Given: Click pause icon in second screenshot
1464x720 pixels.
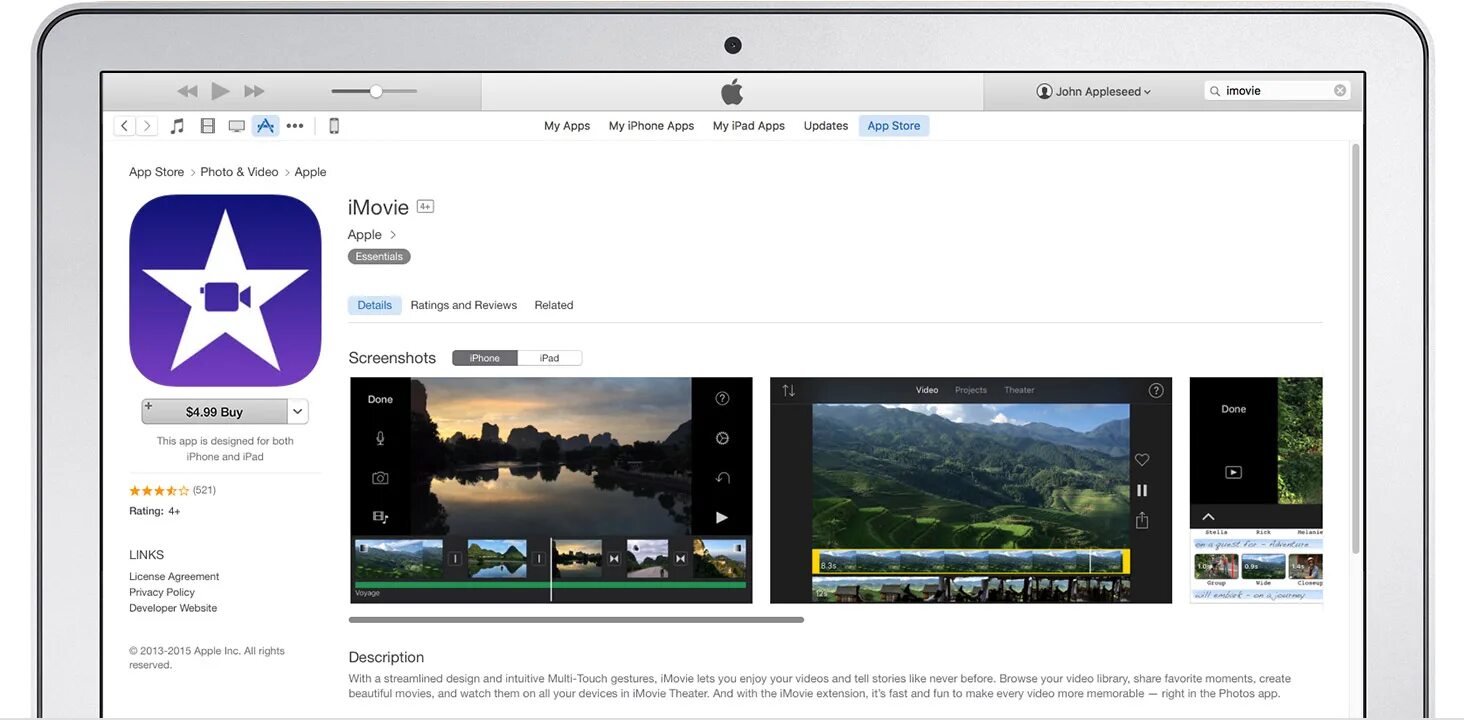Looking at the screenshot, I should (x=1142, y=490).
